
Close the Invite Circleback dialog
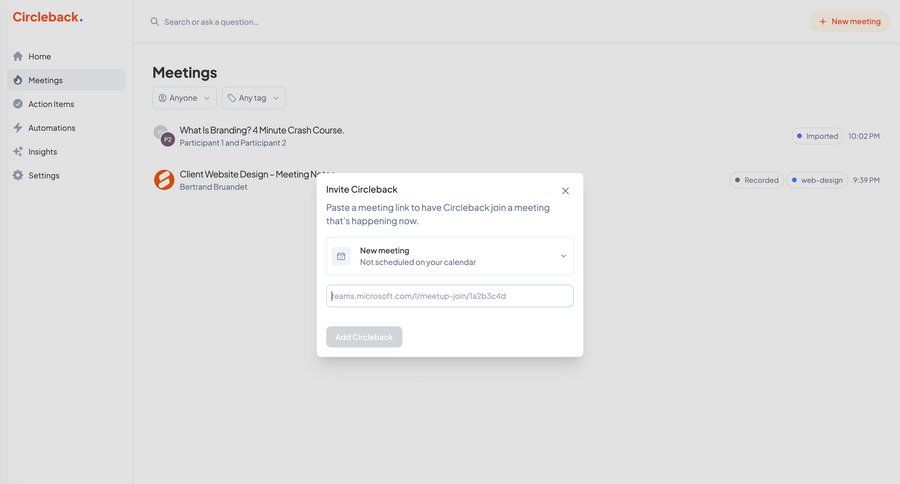565,191
